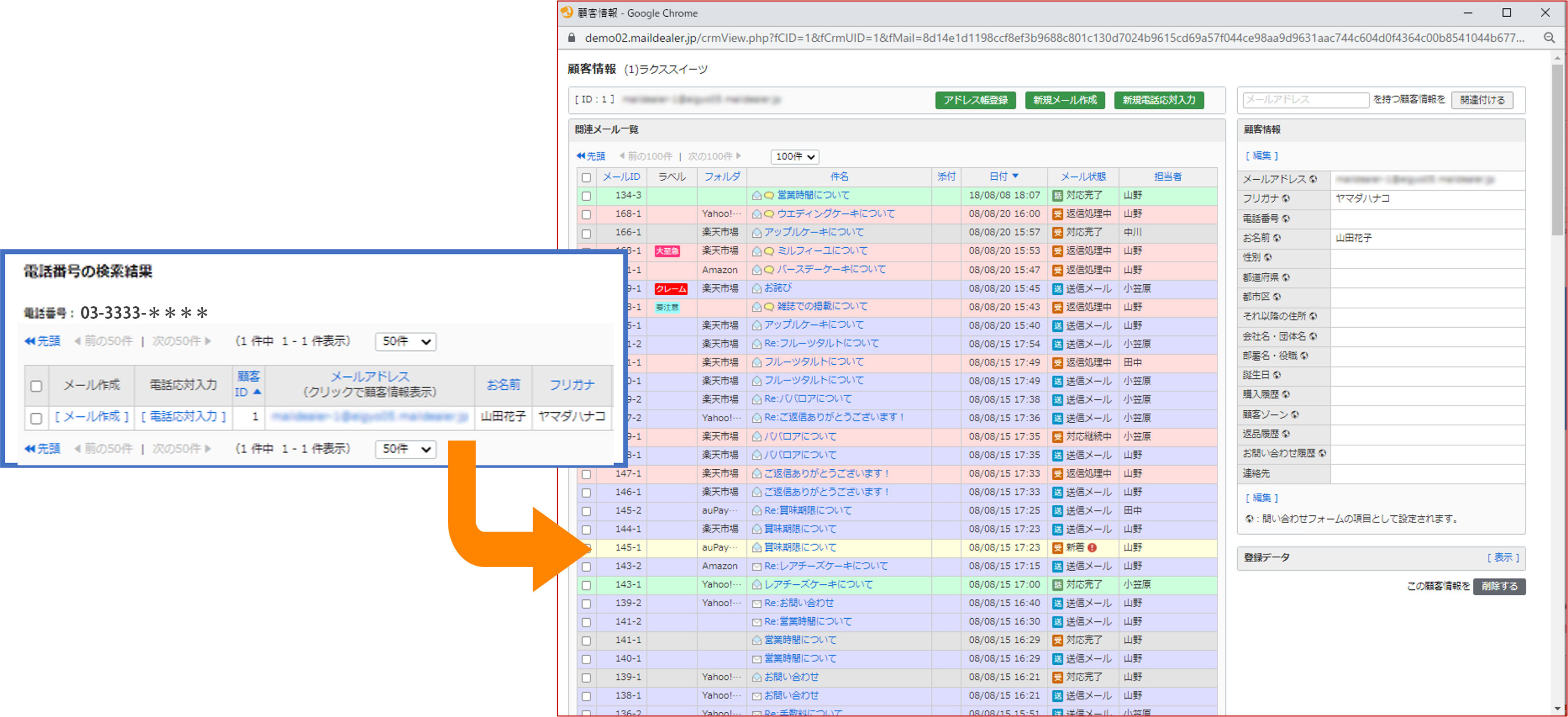Image resolution: width=1568 pixels, height=717 pixels.
Task: Click the envelope icon beside Re:レアチーズケーキについて
Action: 757,566
